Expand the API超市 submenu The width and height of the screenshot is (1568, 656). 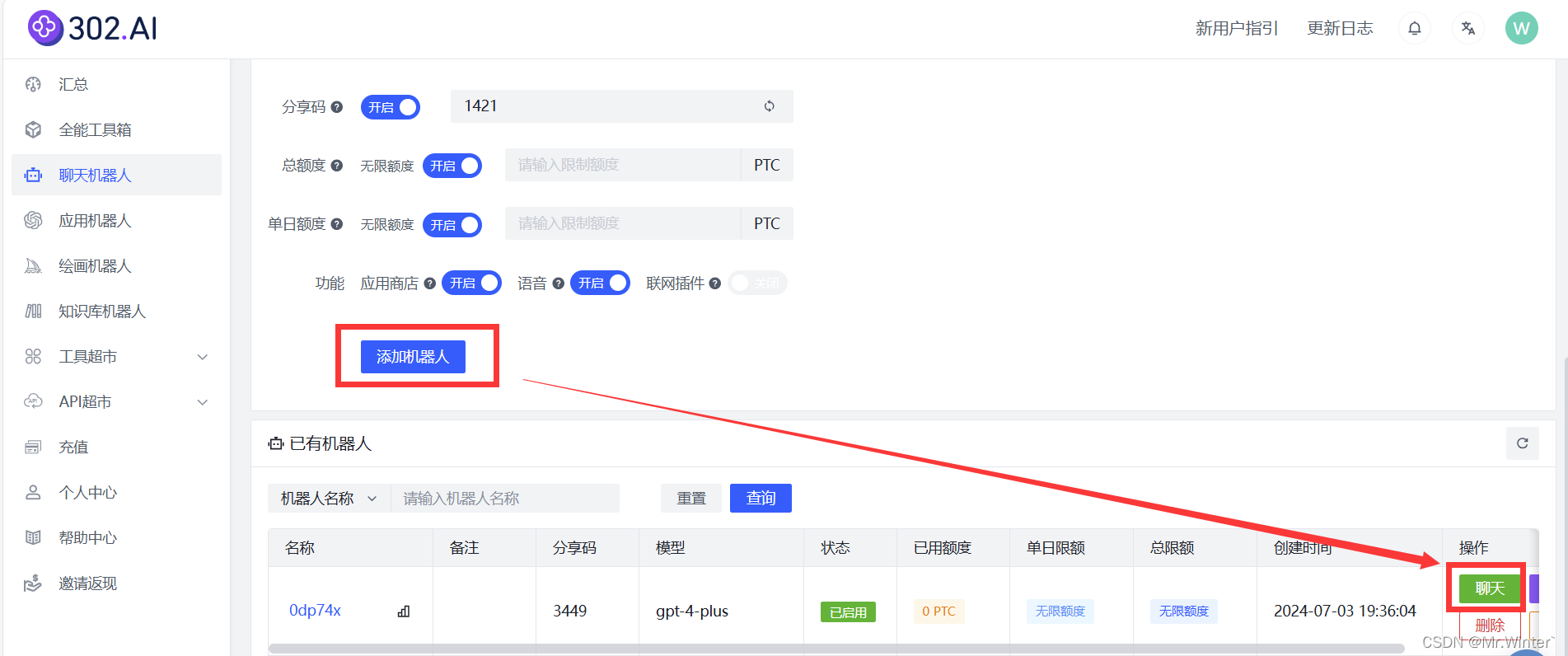pos(203,402)
